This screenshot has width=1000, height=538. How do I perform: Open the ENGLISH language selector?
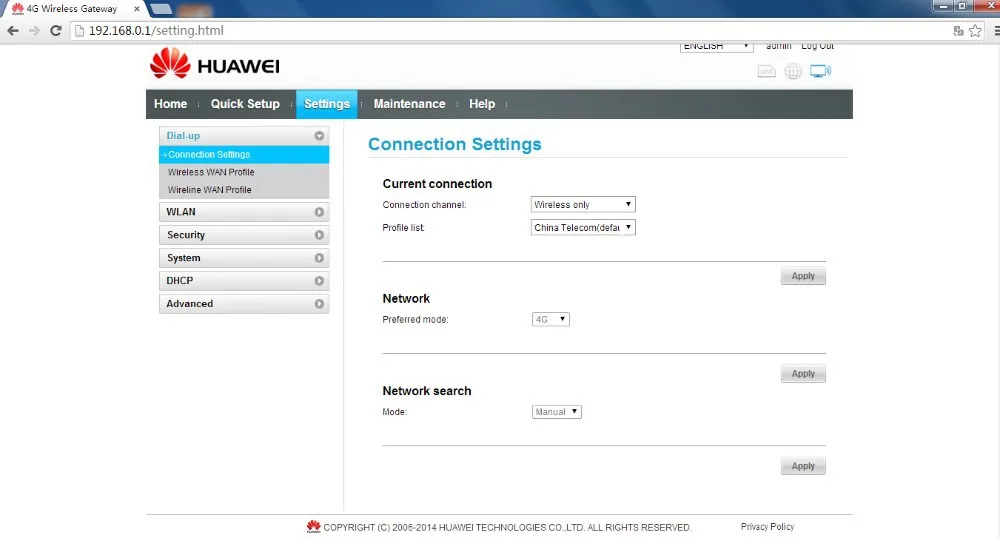pos(717,46)
